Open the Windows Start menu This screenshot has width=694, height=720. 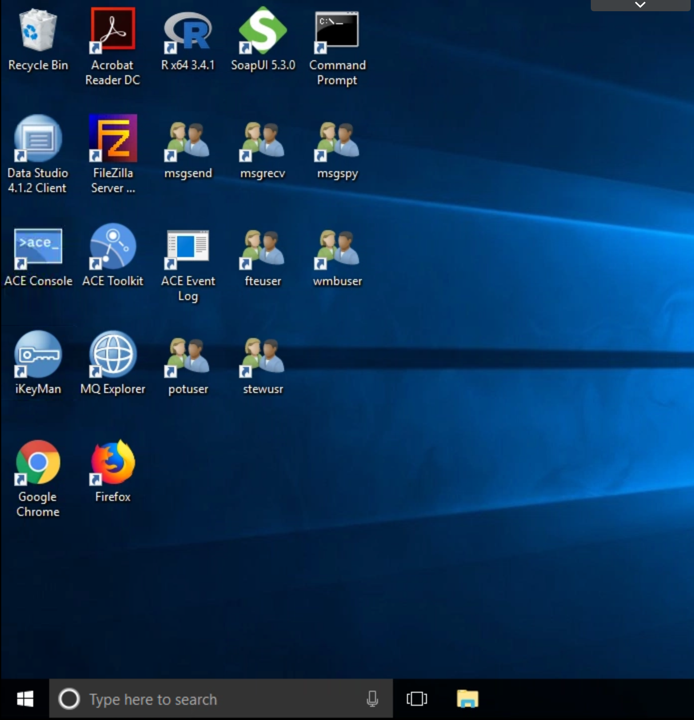25,699
